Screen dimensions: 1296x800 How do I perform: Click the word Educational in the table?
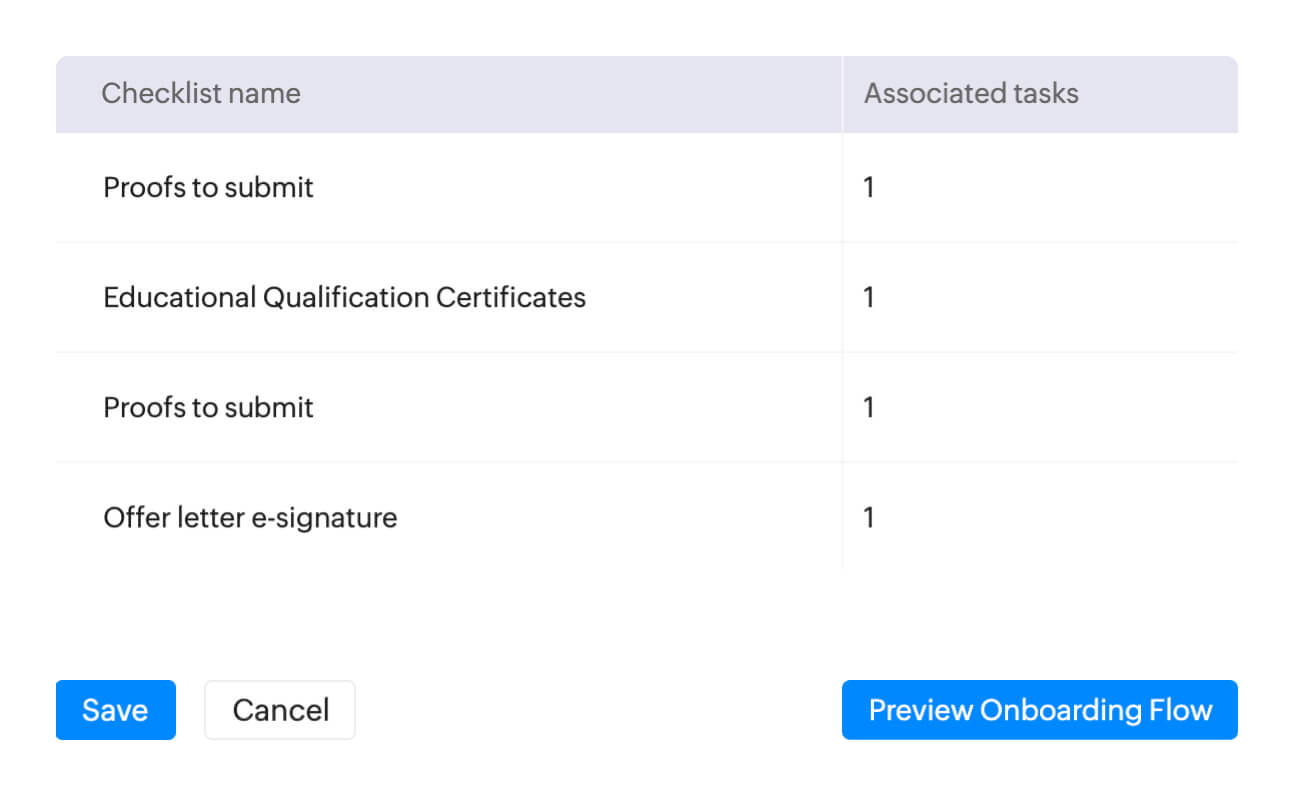click(x=179, y=298)
